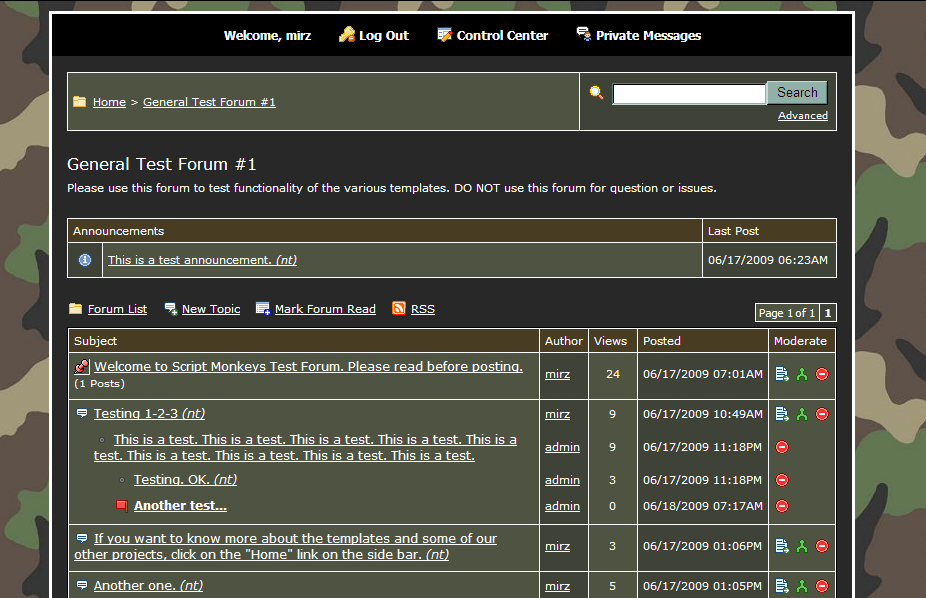
Task: Click inside the search text field
Action: pos(689,94)
